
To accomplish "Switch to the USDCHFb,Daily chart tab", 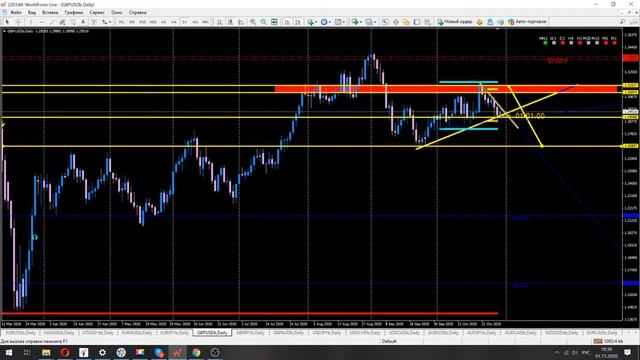I will [365, 333].
